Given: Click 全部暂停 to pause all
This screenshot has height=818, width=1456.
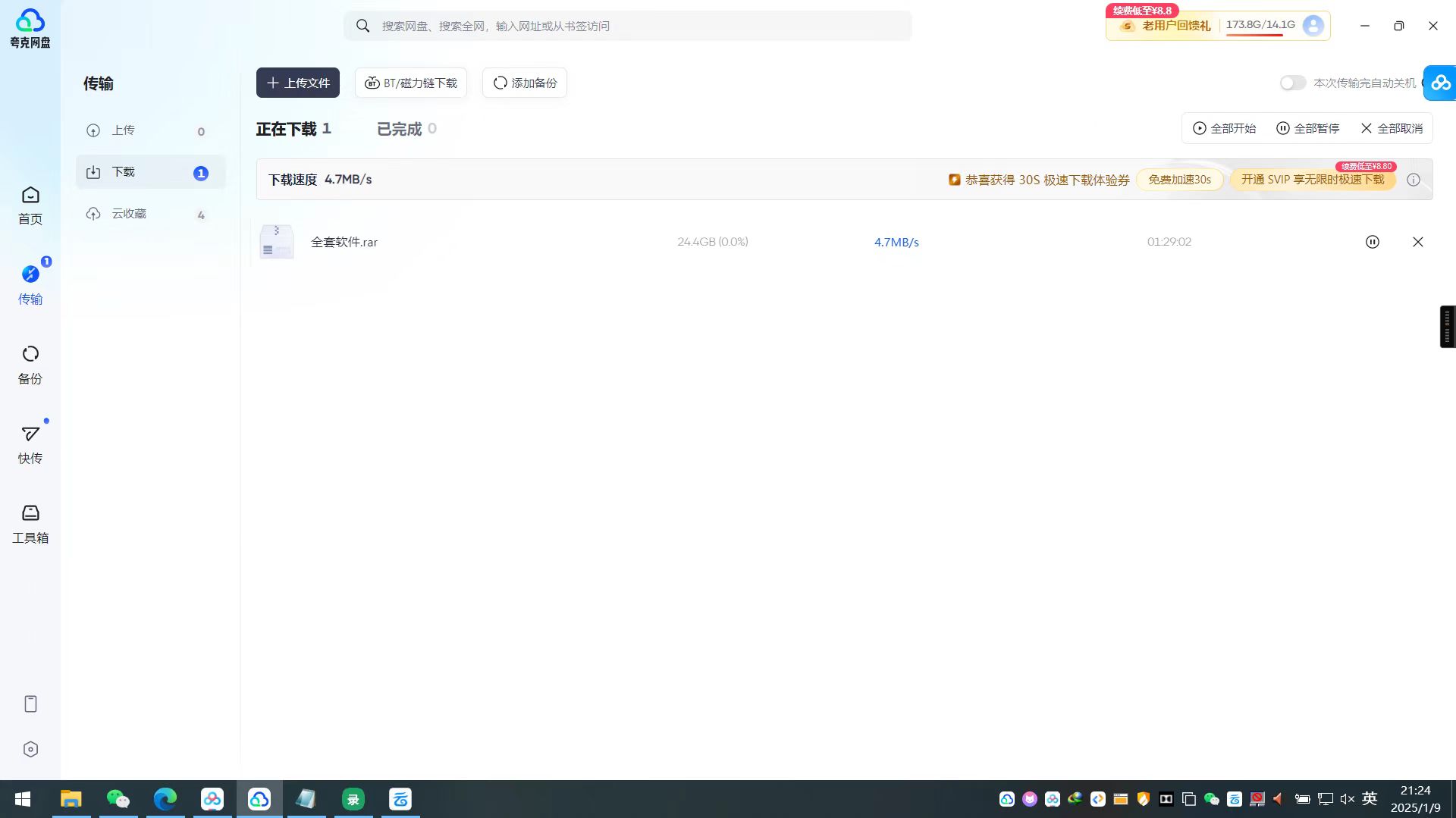Looking at the screenshot, I should tap(1307, 128).
